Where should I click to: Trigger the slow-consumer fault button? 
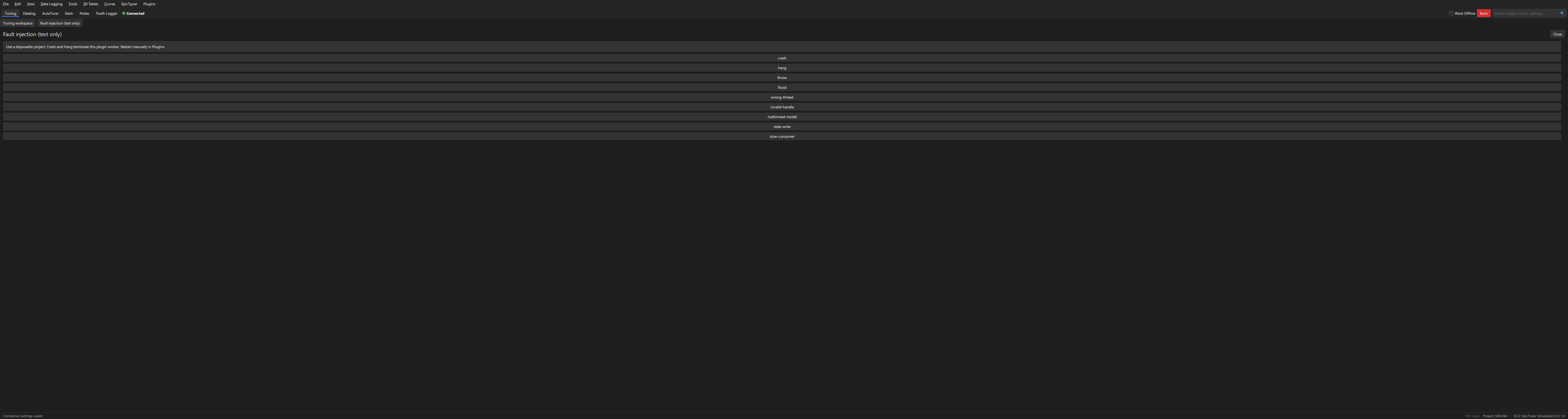point(782,136)
